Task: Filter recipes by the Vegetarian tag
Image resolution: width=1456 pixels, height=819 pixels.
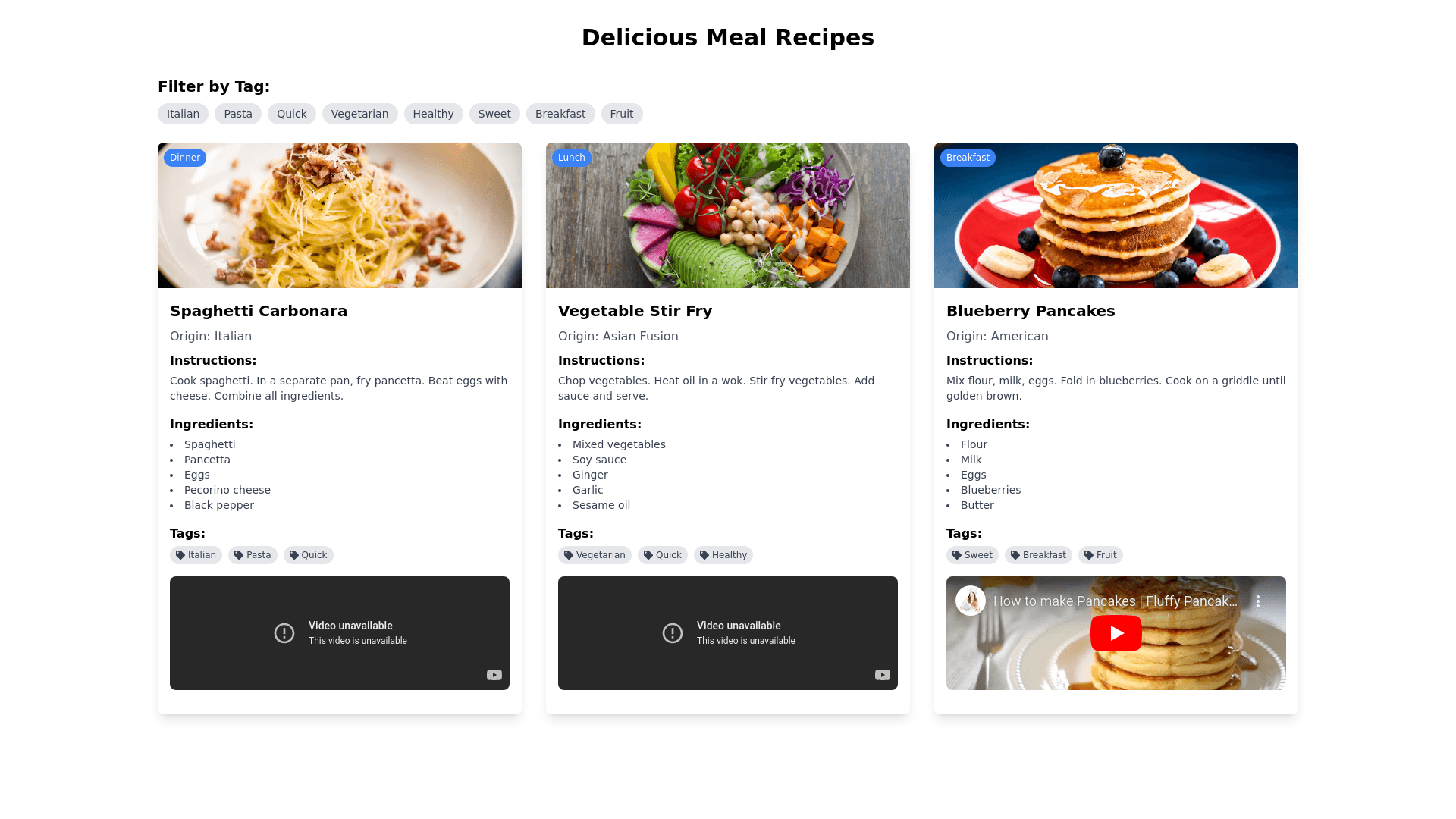Action: coord(359,114)
